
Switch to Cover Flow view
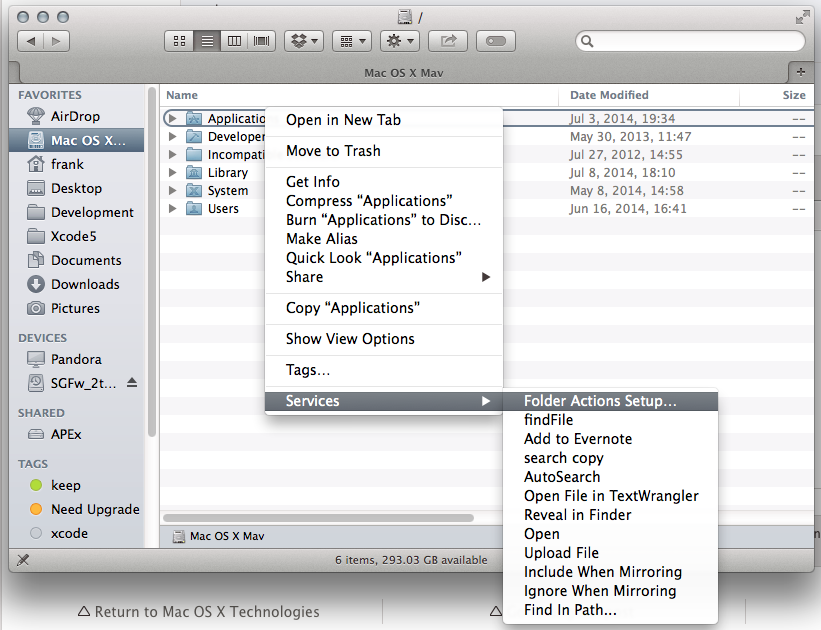tap(261, 41)
